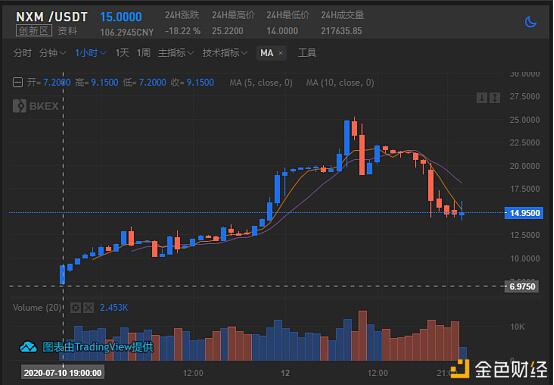Click the close value 收 9.1500 in legend

point(193,83)
